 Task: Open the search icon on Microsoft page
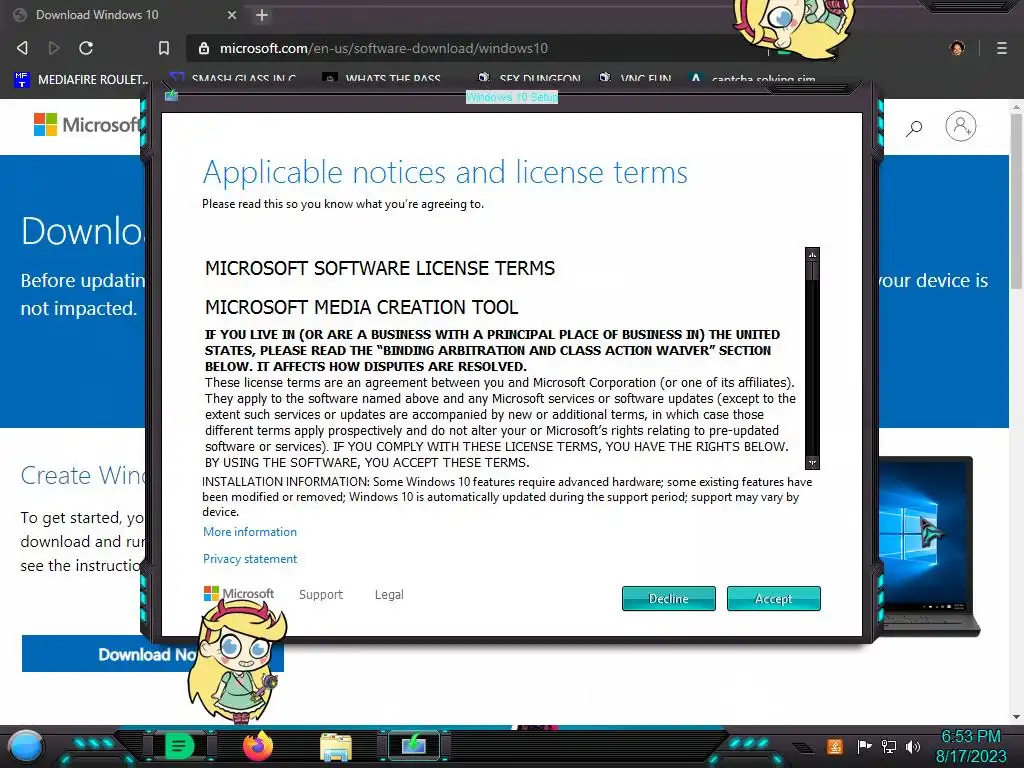914,127
